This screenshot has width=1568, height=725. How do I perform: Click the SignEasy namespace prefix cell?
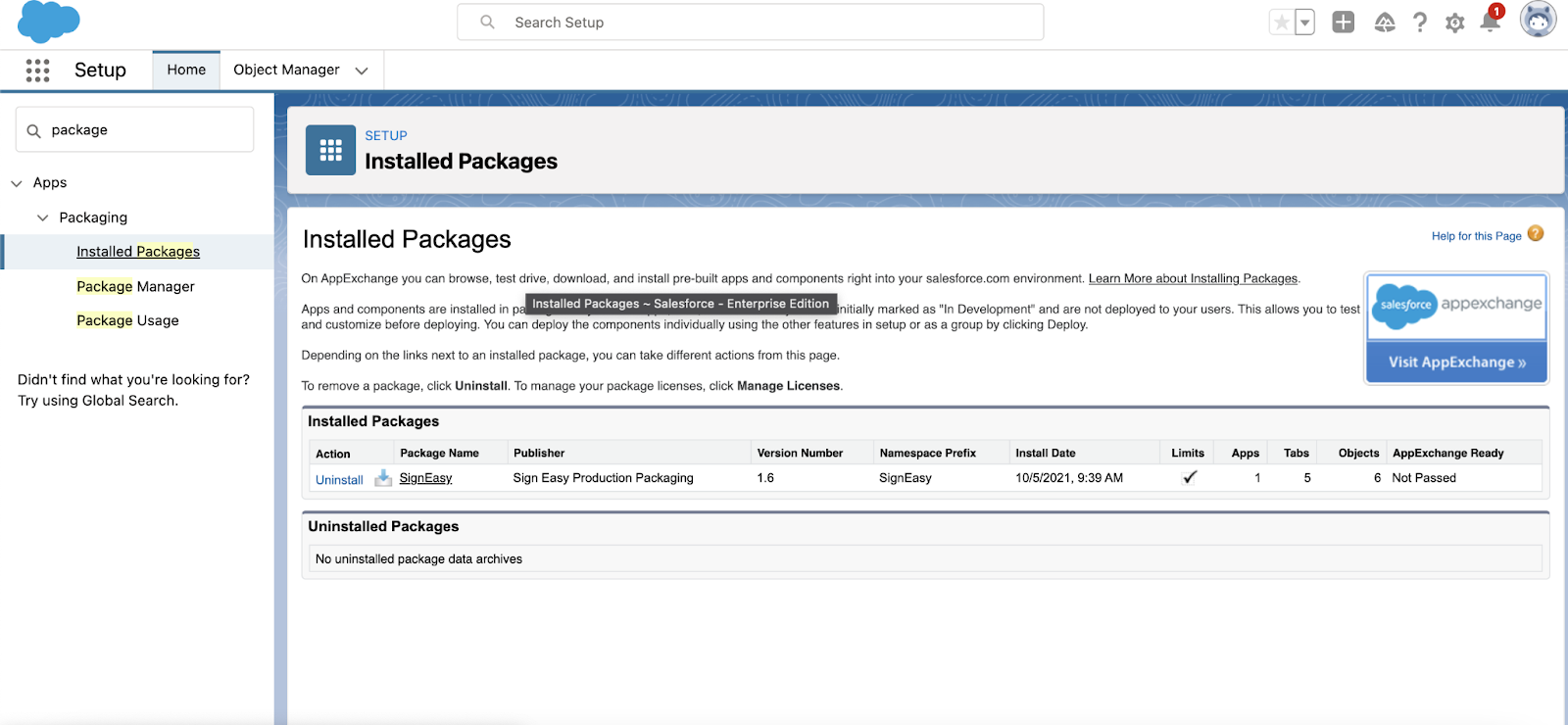906,478
